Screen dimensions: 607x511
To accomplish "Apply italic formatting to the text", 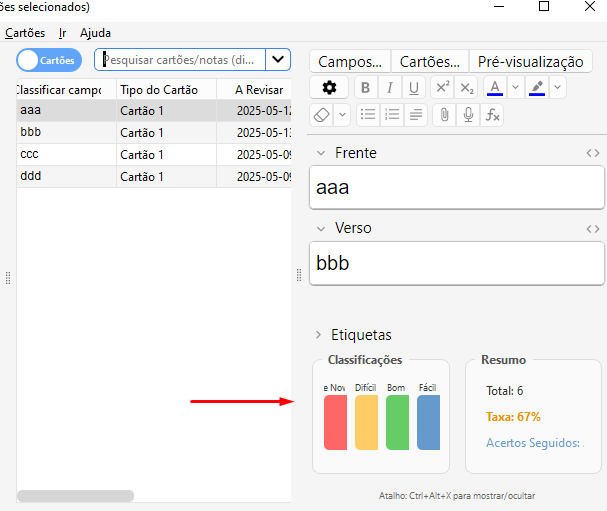I will click(x=390, y=88).
